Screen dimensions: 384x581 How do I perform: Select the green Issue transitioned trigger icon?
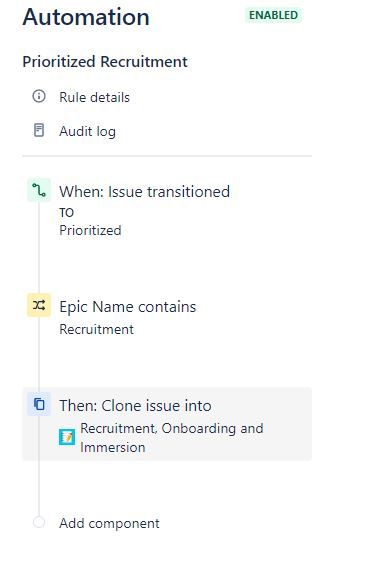coord(39,190)
